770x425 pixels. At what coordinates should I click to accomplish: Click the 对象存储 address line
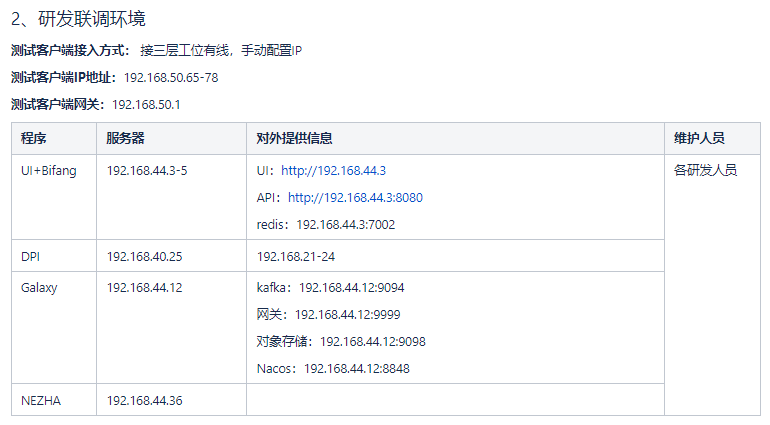coord(341,342)
